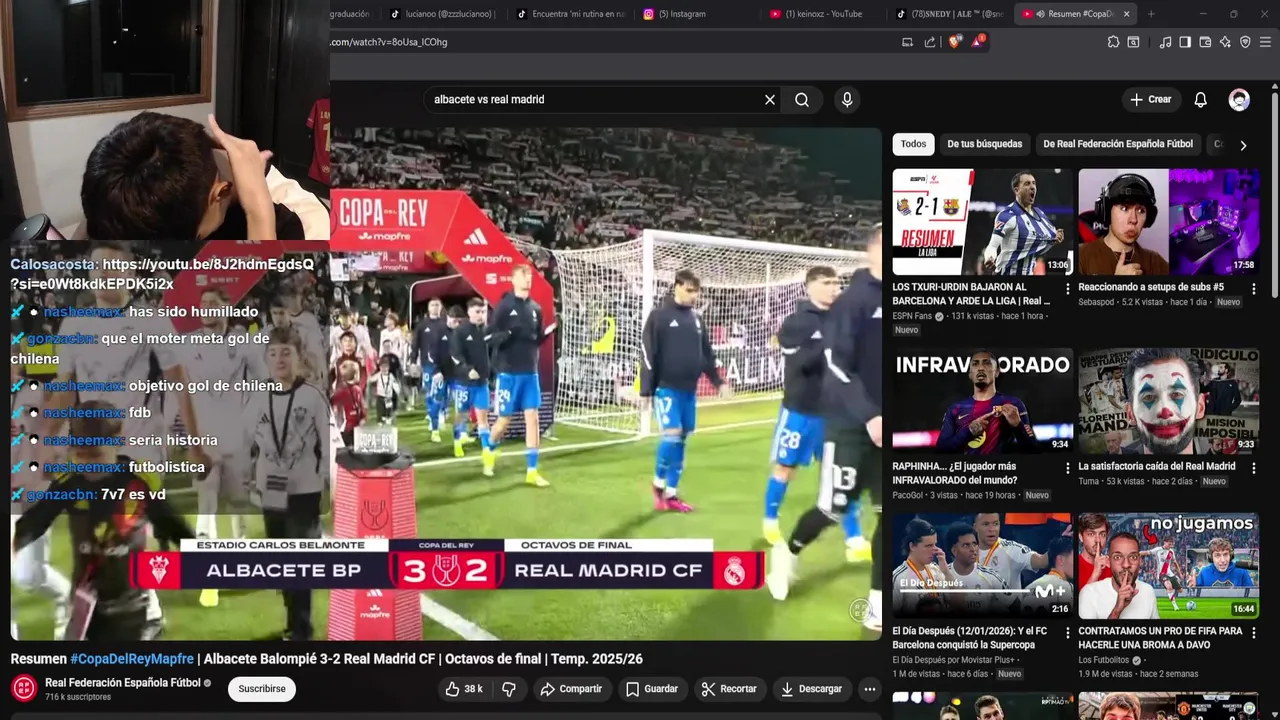
Task: Open options menu for TXURI-URDIN video
Action: pos(1067,288)
